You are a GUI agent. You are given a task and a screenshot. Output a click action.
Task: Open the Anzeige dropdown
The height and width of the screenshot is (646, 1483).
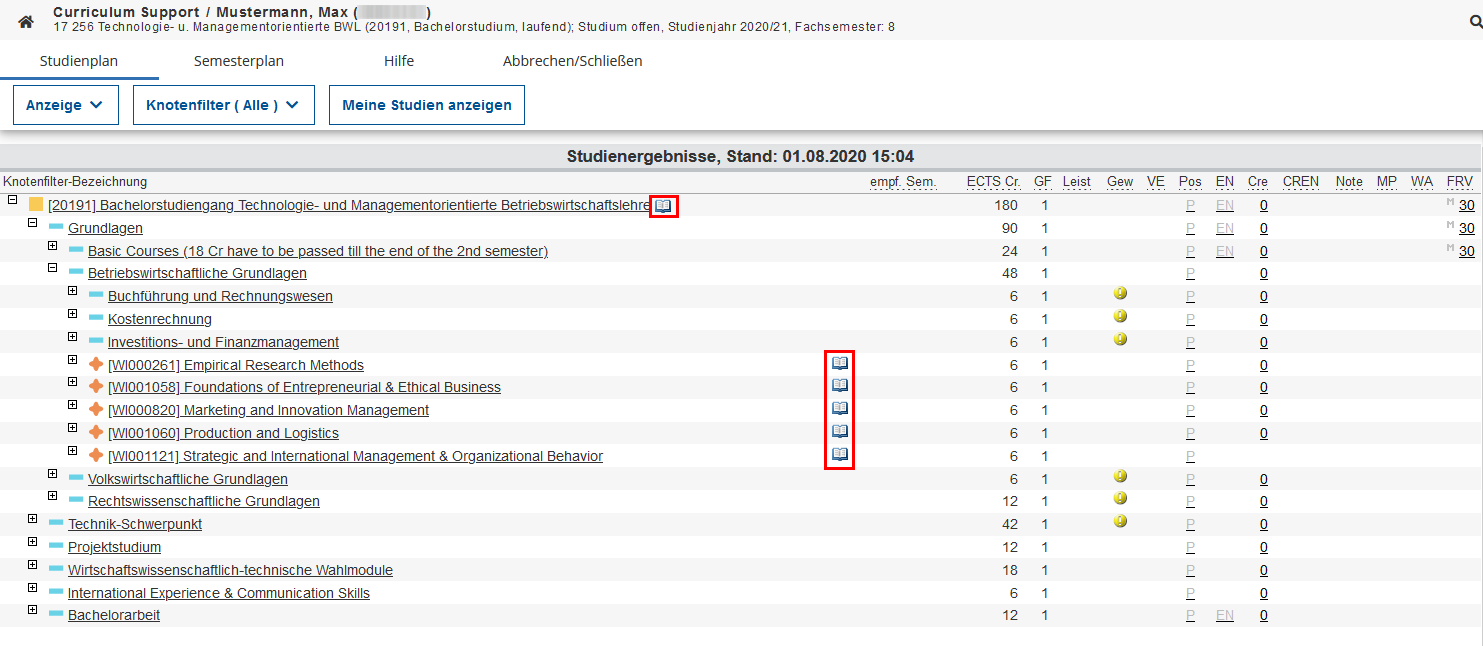point(65,105)
